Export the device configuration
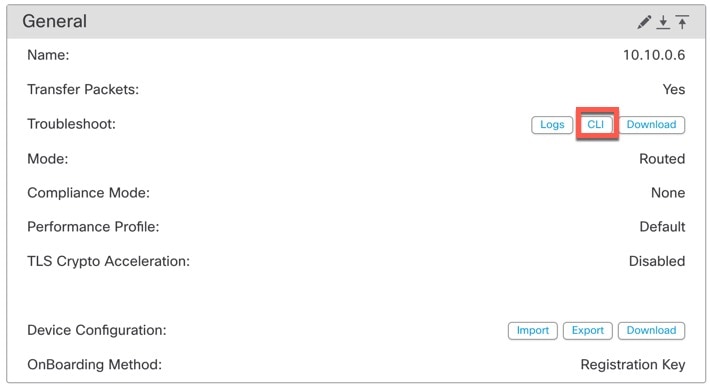 pyautogui.click(x=588, y=331)
